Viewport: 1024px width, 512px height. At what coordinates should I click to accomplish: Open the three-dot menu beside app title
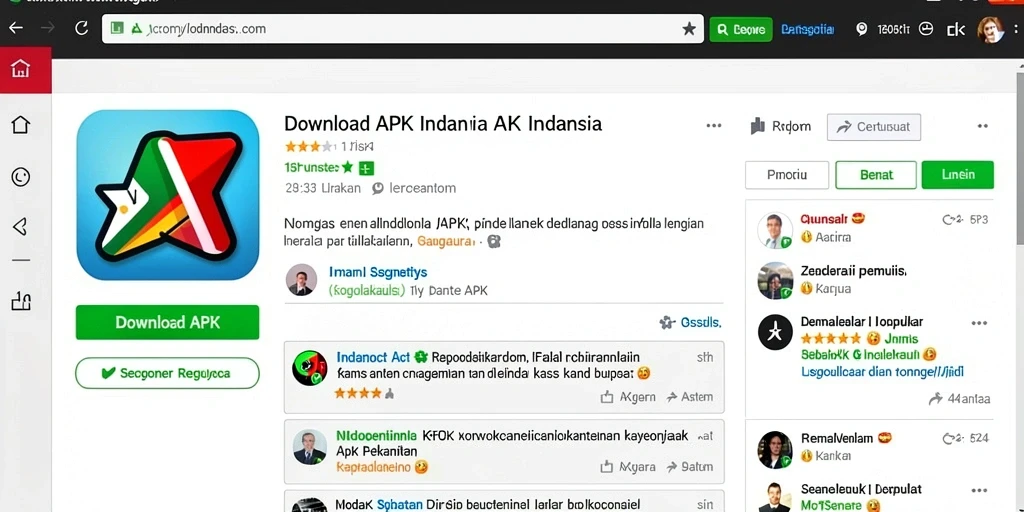(x=714, y=125)
